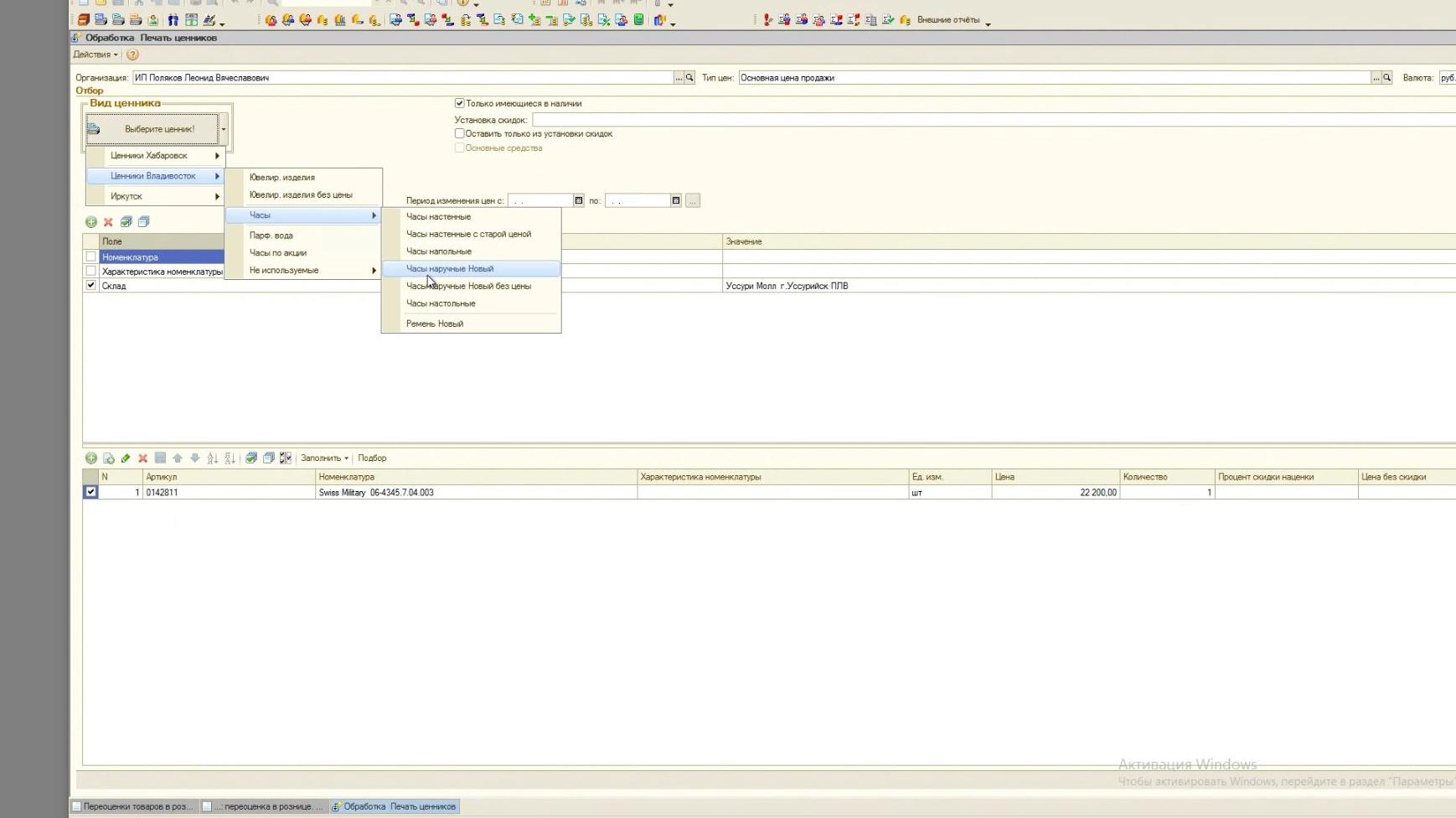The width and height of the screenshot is (1456, 818).
Task: Open Тип цен selection ellipsis button
Action: pos(1376,78)
